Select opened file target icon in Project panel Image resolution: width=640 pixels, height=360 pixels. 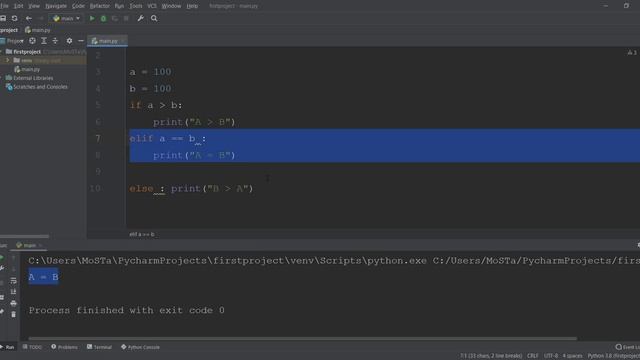tap(32, 41)
